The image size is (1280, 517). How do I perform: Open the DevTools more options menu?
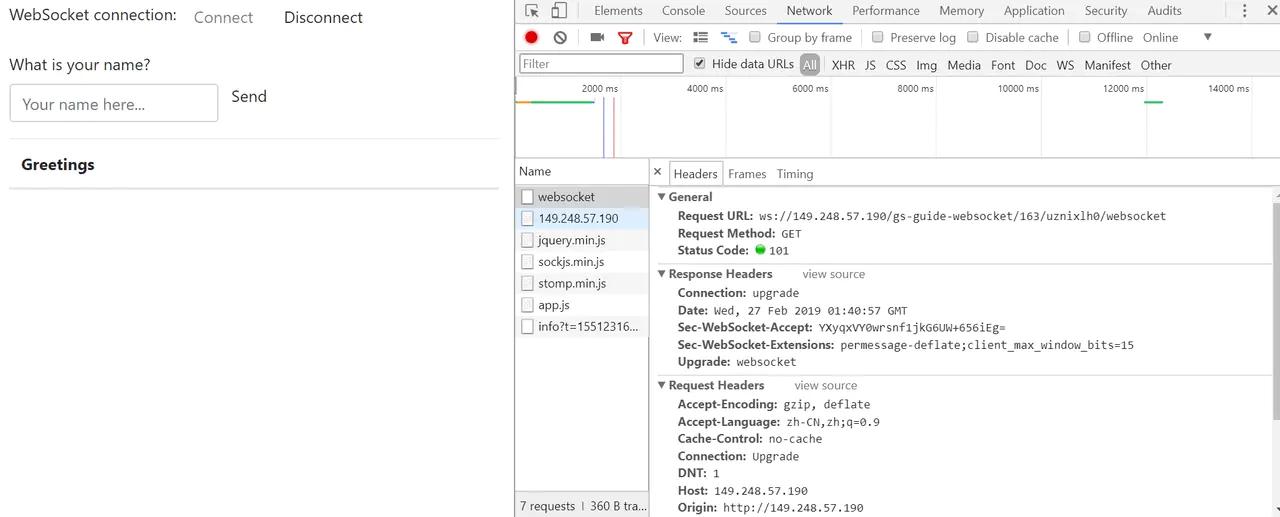[1244, 11]
